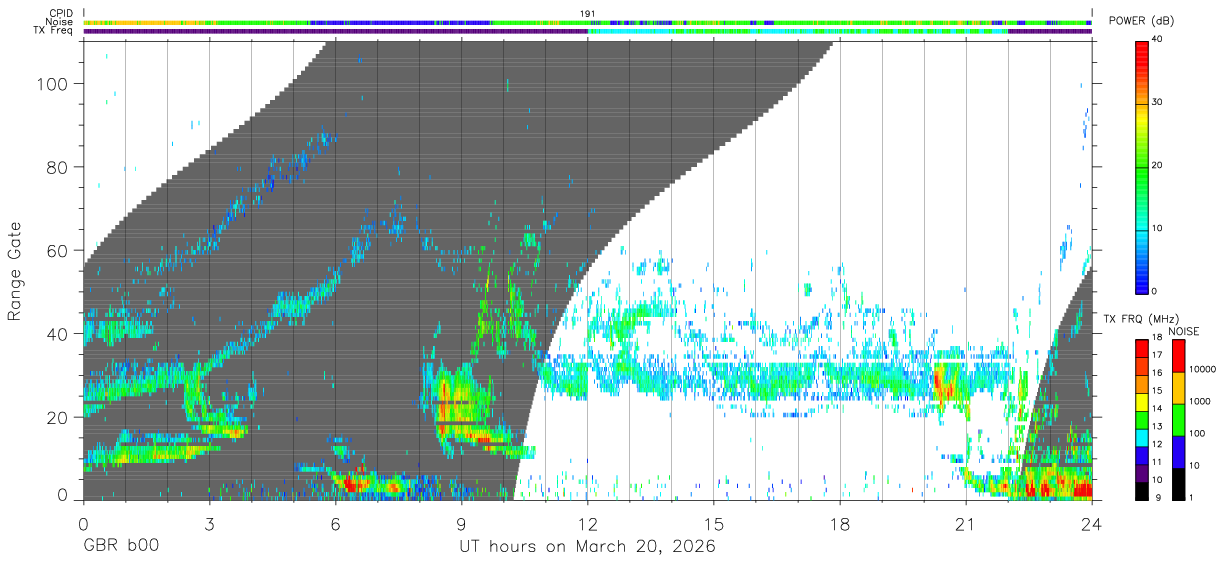Click the 15 hour tick label on the time axis
Screen dimensions: 1228x567
[x=713, y=523]
